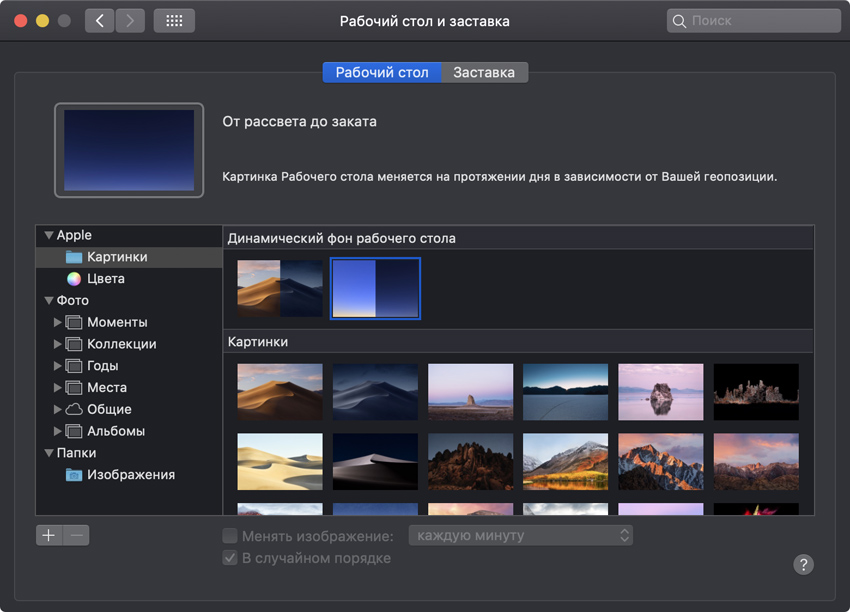Click the Поиск search field
The width and height of the screenshot is (850, 612).
coord(753,21)
